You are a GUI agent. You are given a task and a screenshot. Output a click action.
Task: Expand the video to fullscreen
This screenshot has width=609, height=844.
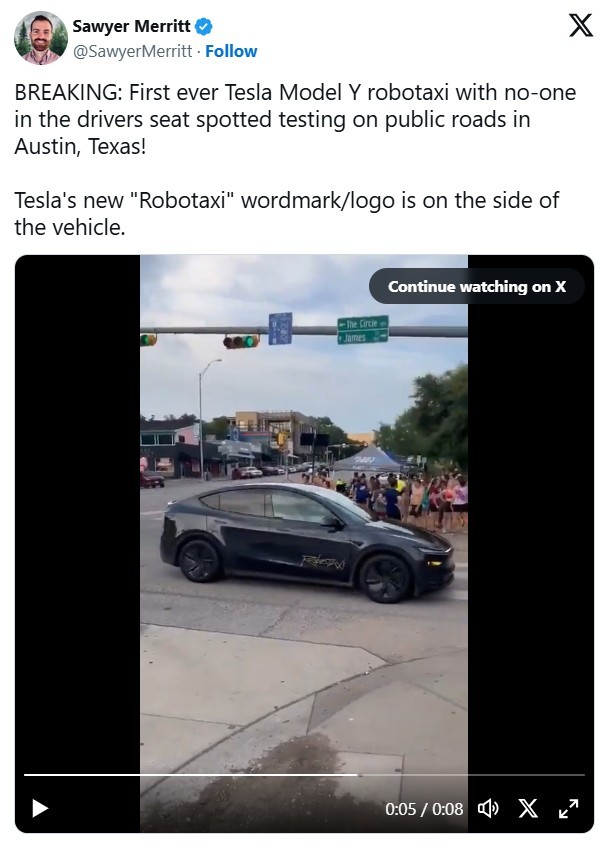[568, 808]
